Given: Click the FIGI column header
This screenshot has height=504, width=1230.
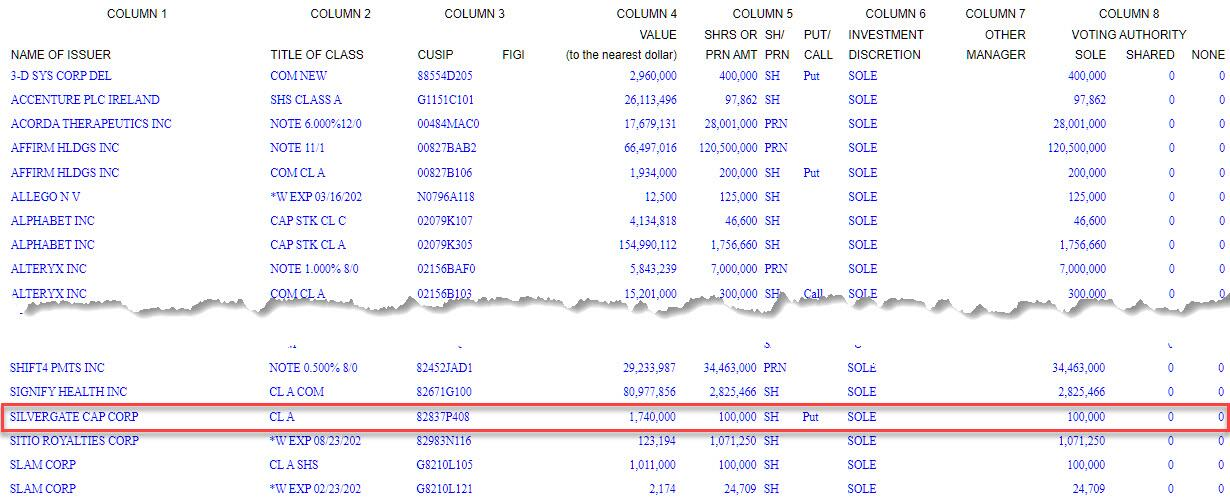Looking at the screenshot, I should [x=513, y=54].
